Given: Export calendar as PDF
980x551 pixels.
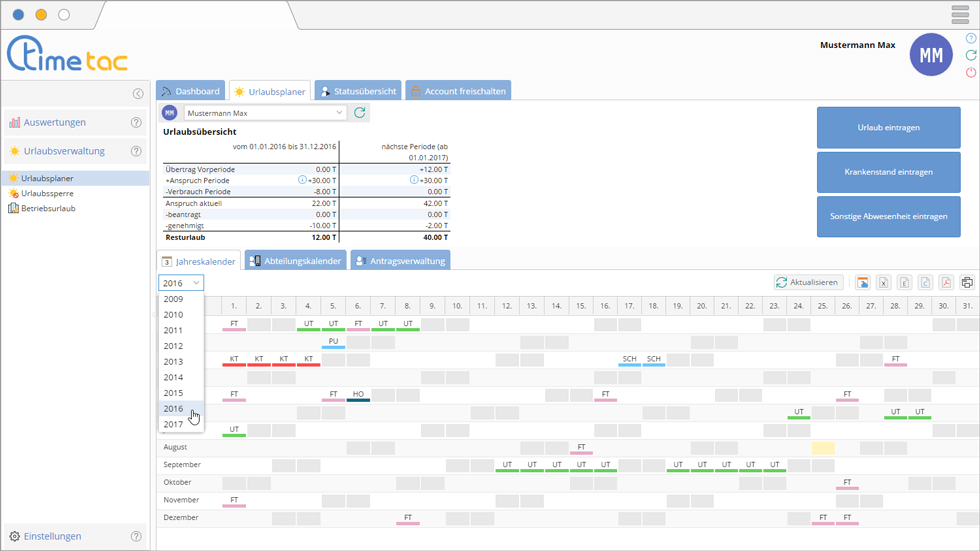Looking at the screenshot, I should (x=945, y=283).
